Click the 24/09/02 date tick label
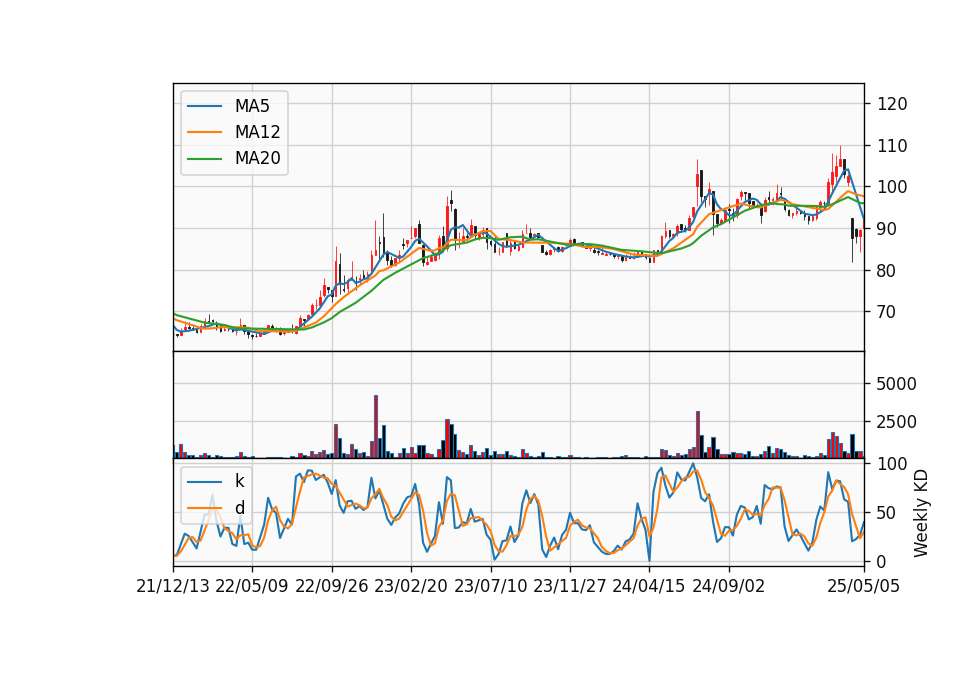The image size is (960, 690). [729, 586]
